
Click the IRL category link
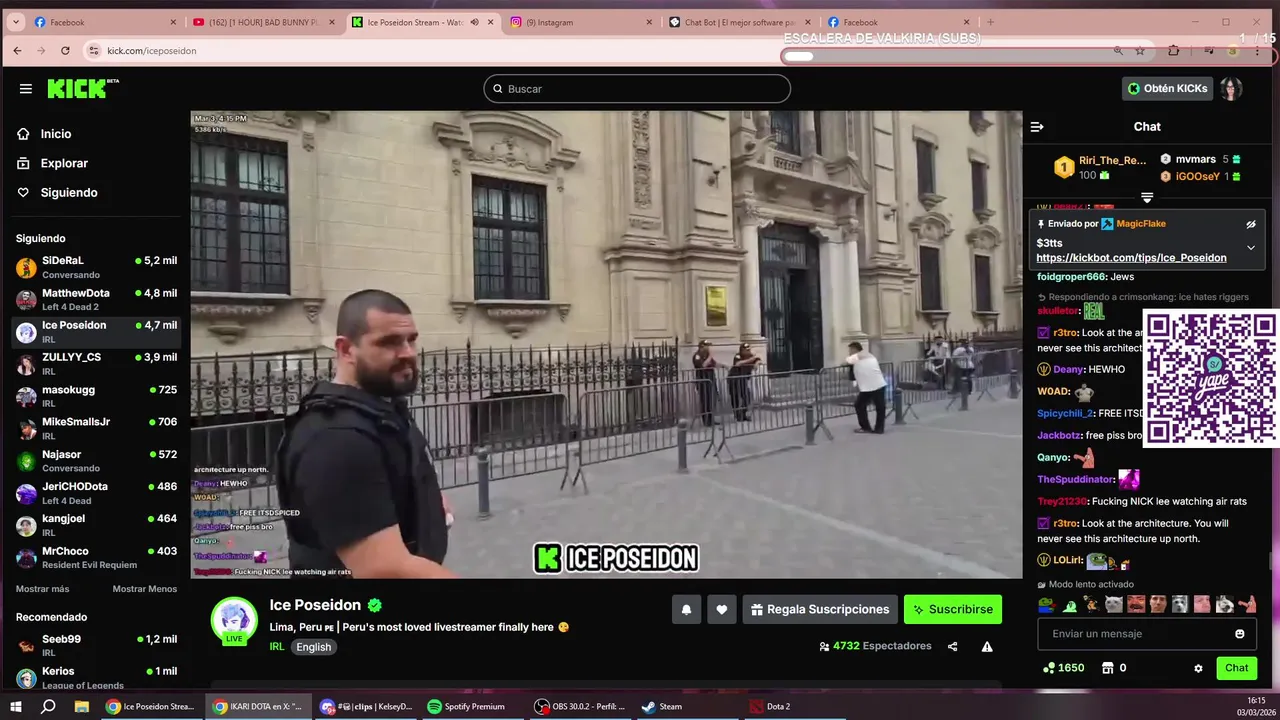pos(277,647)
